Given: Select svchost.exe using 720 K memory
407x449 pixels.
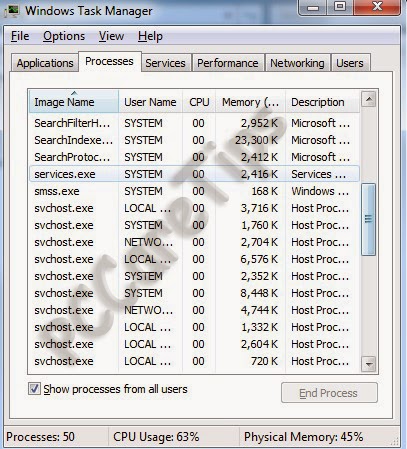Looking at the screenshot, I should (x=194, y=361).
